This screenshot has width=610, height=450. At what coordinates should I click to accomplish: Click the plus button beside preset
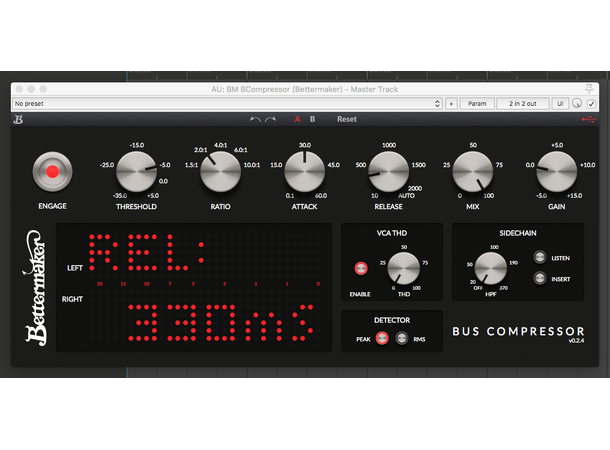click(451, 103)
